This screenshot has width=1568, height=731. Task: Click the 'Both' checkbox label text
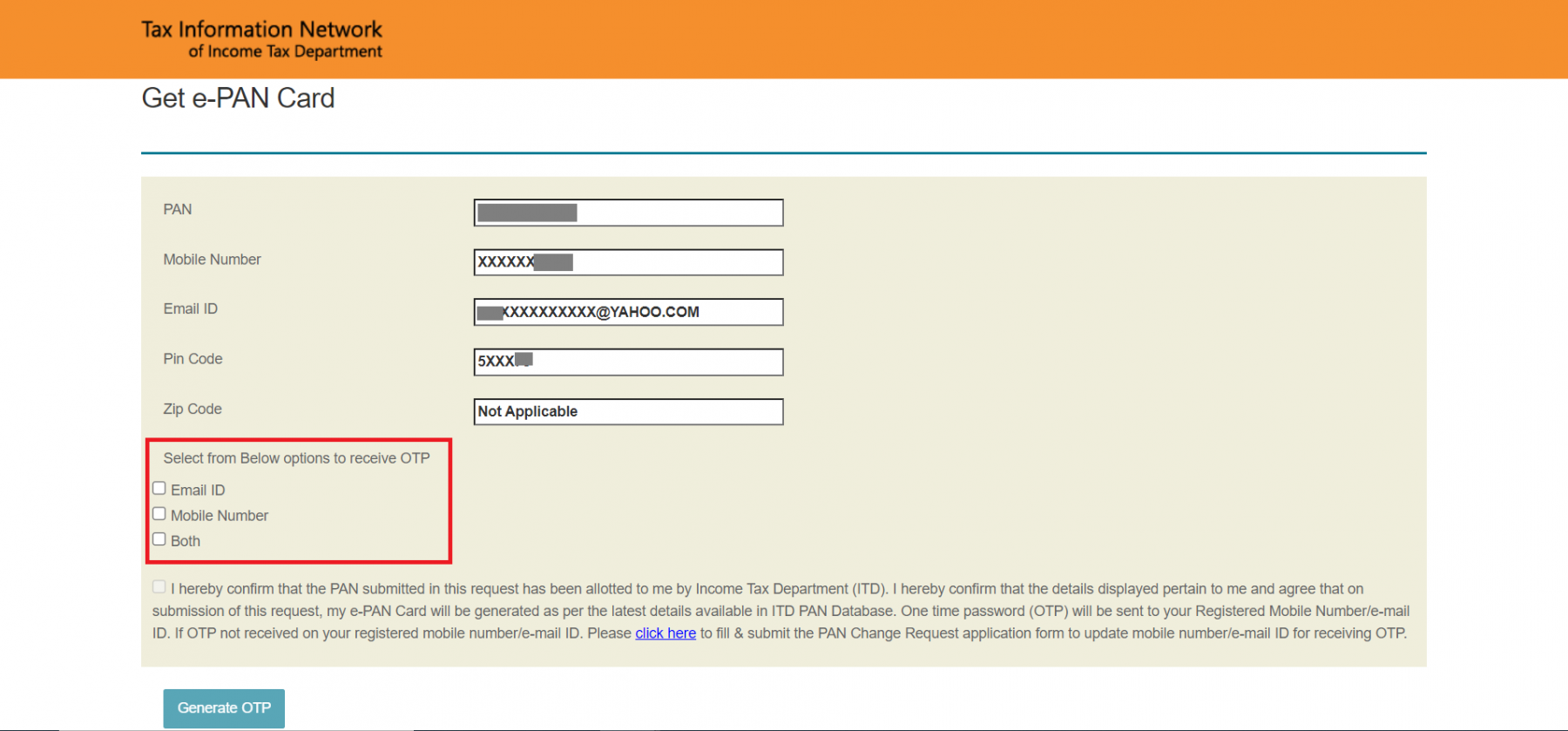(186, 541)
